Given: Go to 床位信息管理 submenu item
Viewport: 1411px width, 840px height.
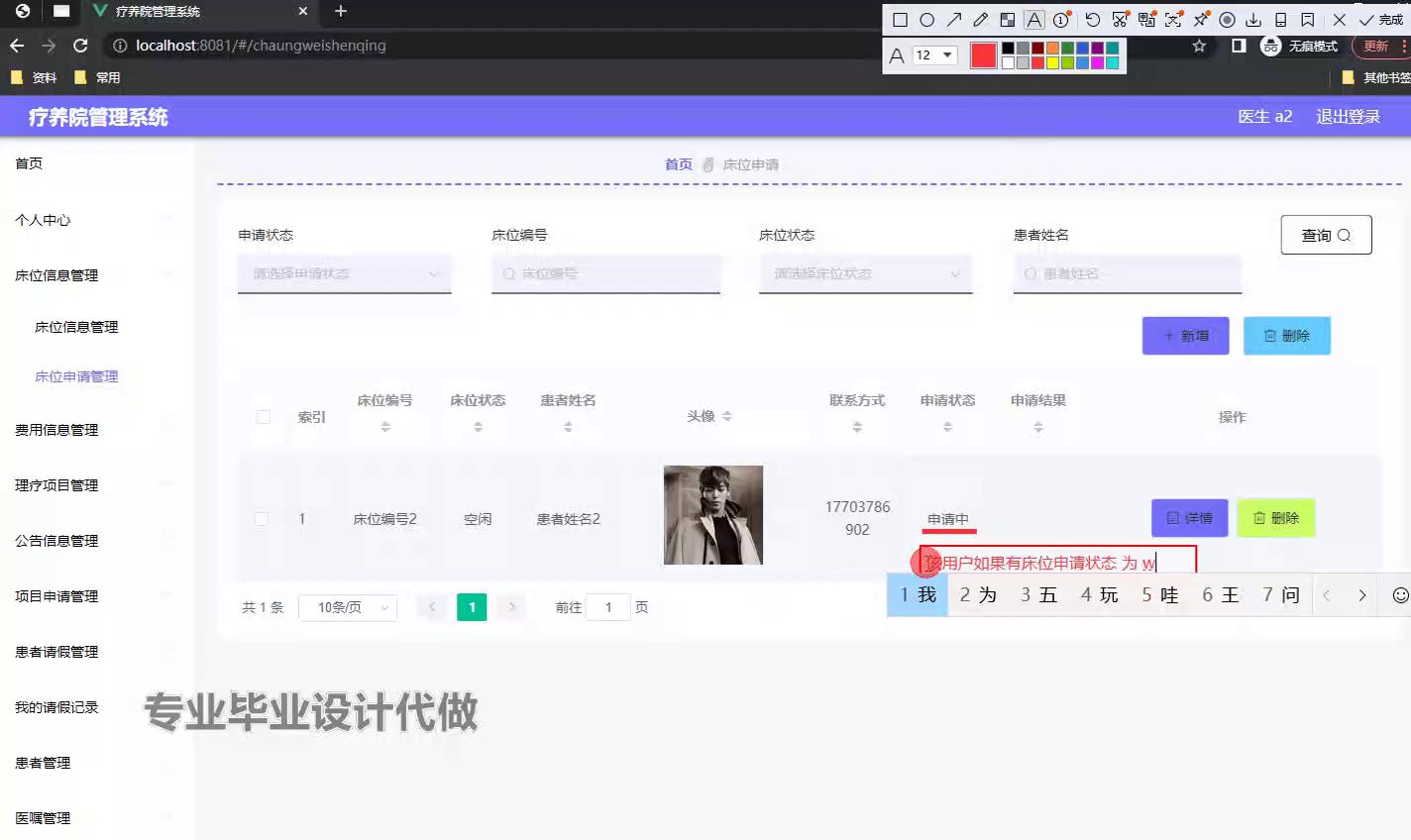Looking at the screenshot, I should pyautogui.click(x=76, y=327).
